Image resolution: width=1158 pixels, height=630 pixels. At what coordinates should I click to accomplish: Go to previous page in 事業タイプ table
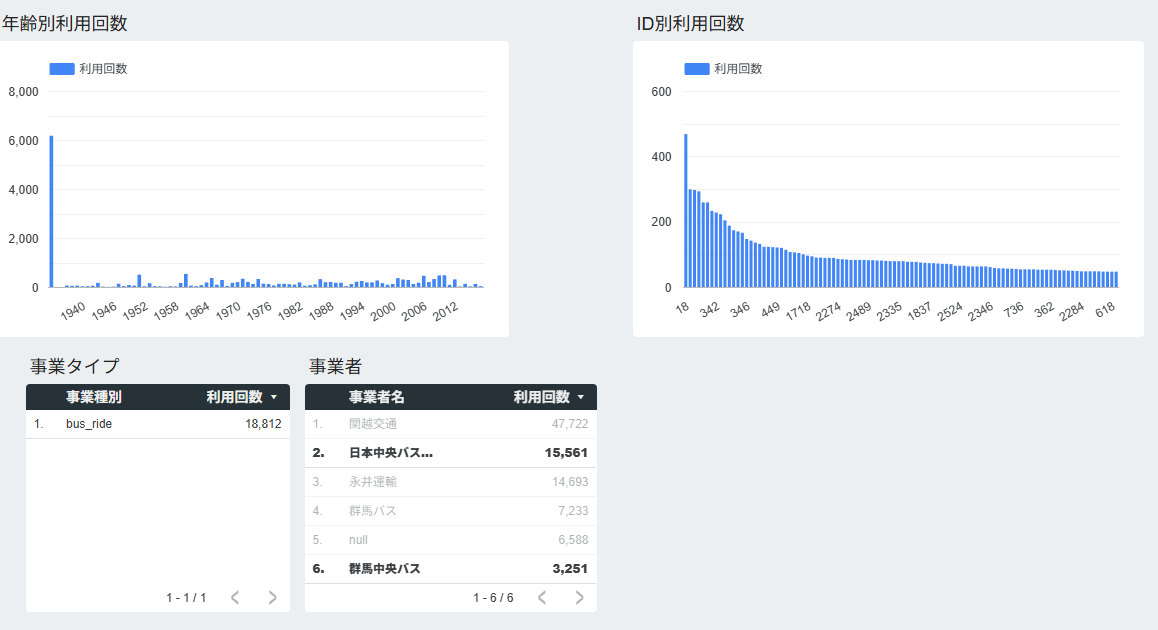[235, 598]
